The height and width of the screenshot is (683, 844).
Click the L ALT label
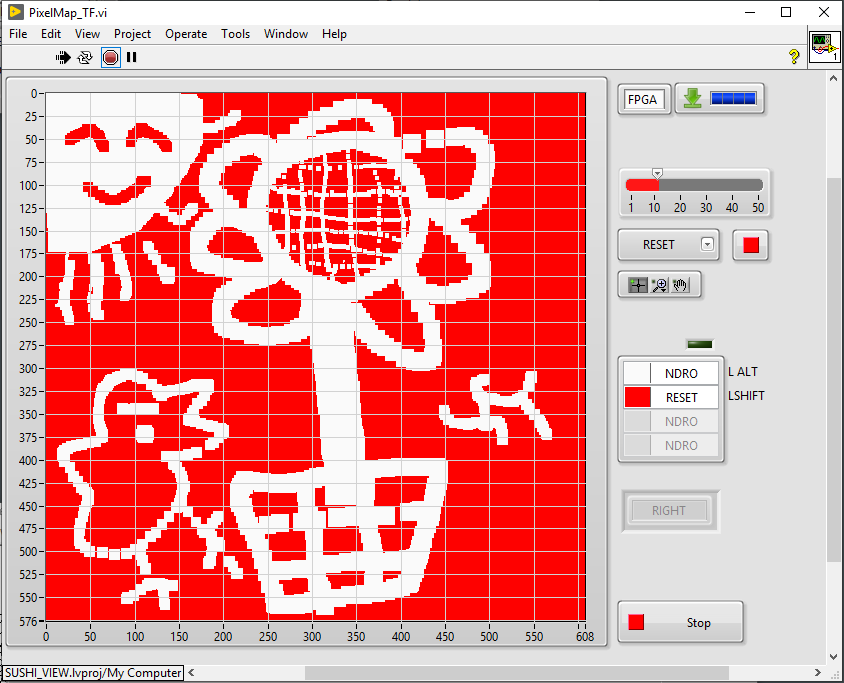pyautogui.click(x=743, y=372)
